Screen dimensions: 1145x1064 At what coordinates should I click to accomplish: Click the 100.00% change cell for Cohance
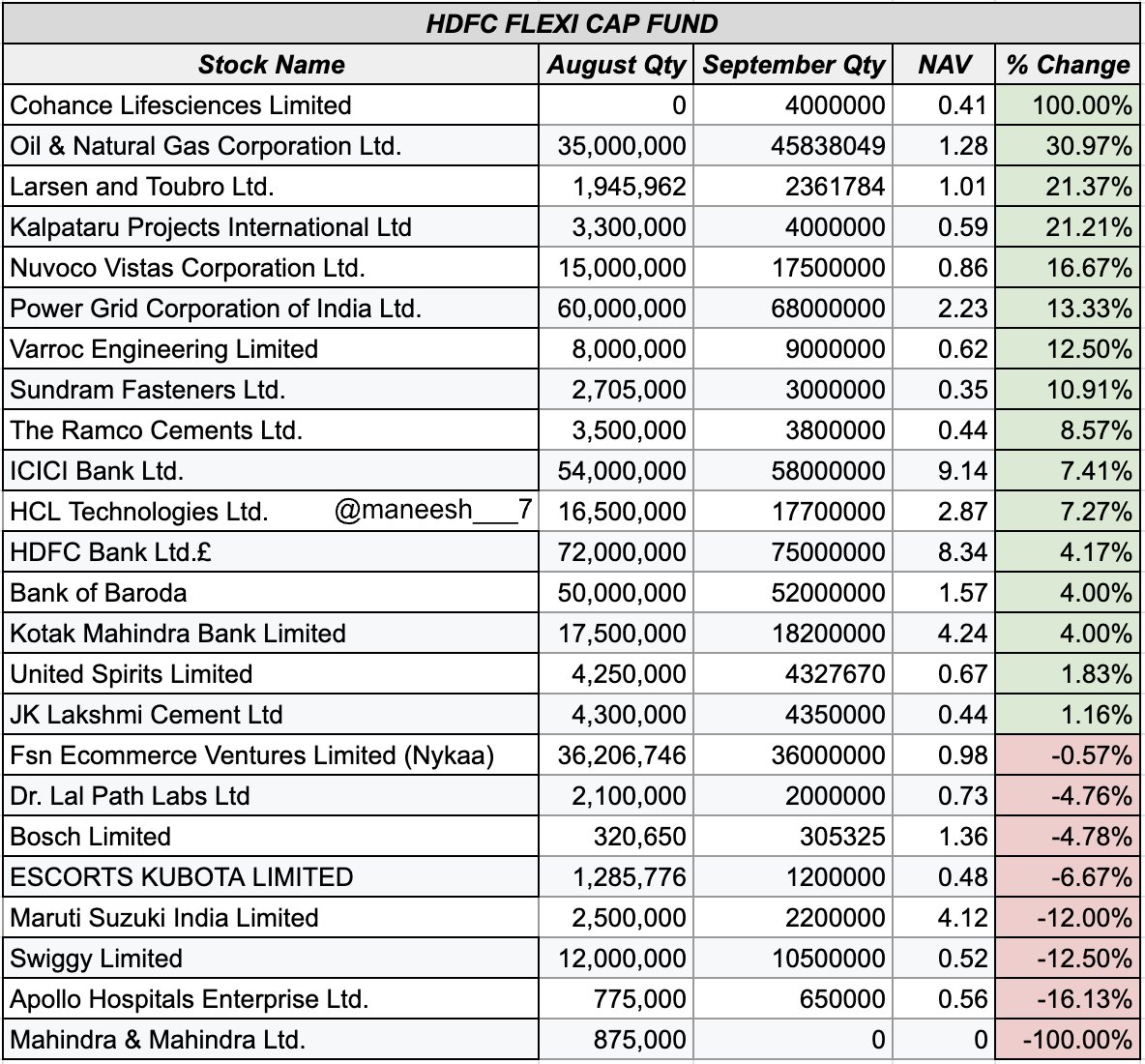coord(1068,105)
